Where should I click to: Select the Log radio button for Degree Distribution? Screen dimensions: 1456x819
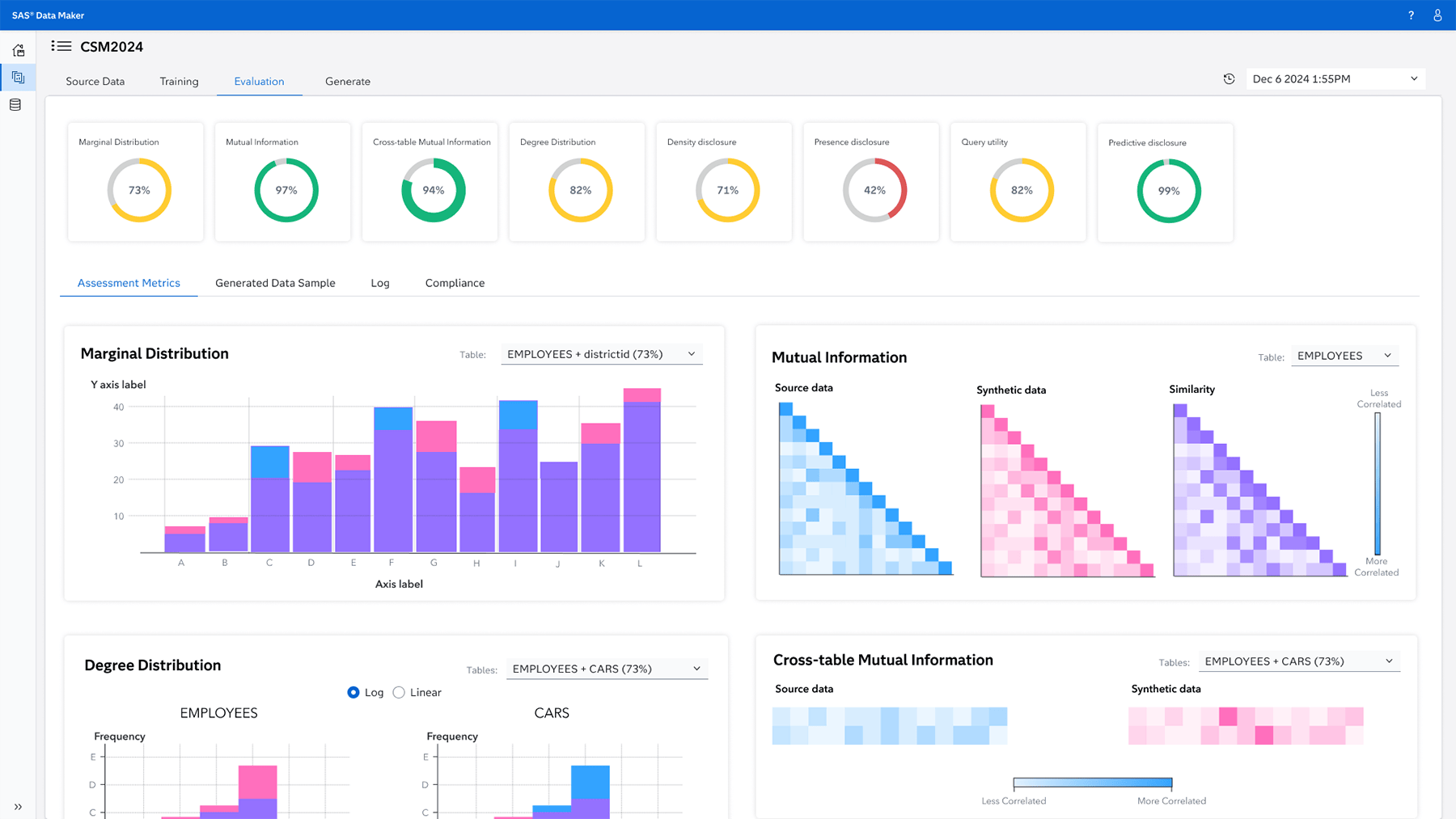click(x=353, y=692)
